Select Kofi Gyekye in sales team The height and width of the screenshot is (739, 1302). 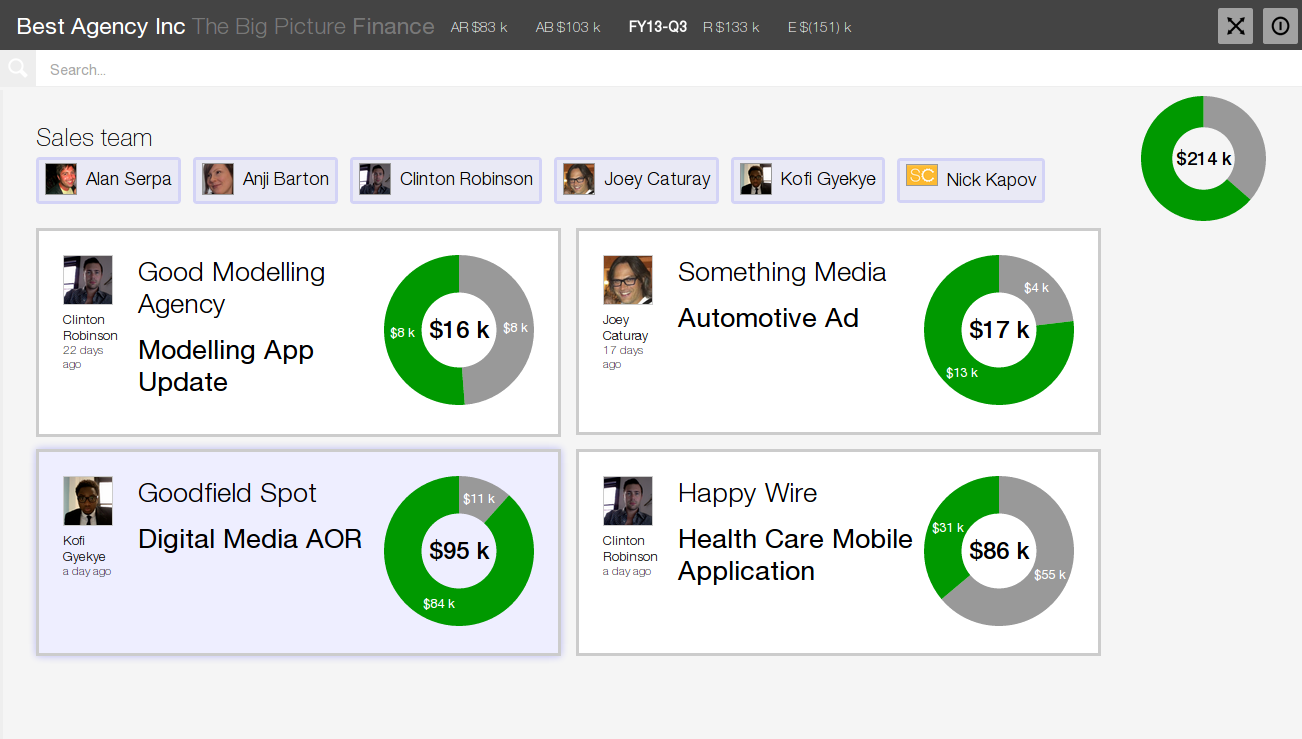808,180
